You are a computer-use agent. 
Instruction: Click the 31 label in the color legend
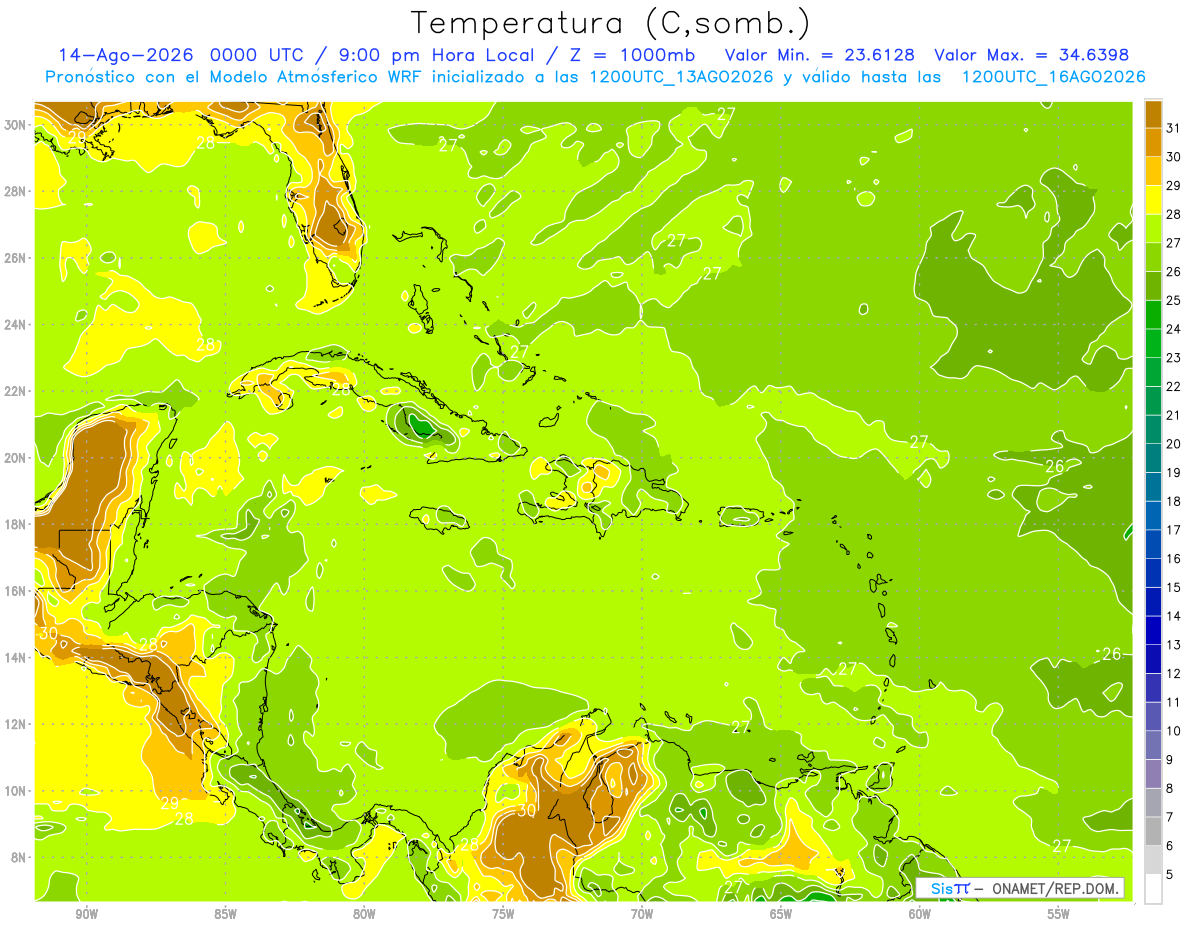(1173, 128)
